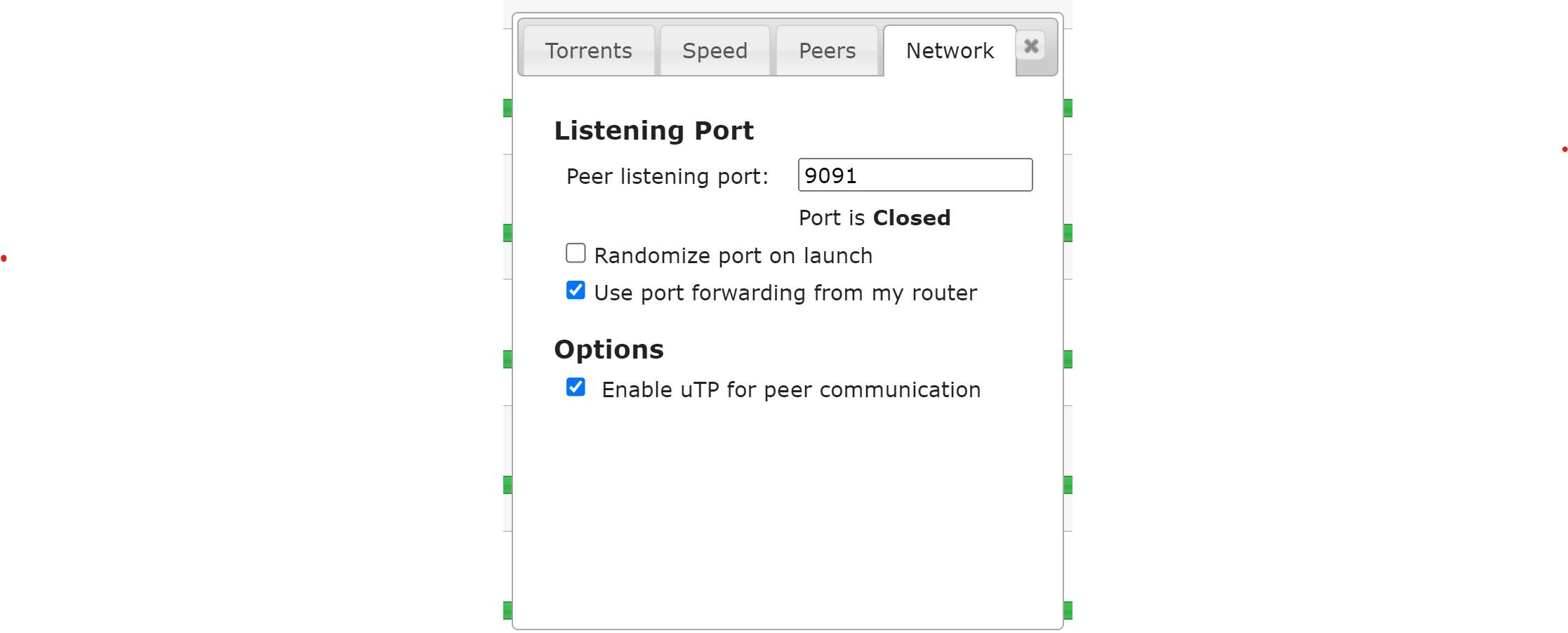Open the Speed preferences tab
The width and height of the screenshot is (1568, 633).
tap(715, 51)
